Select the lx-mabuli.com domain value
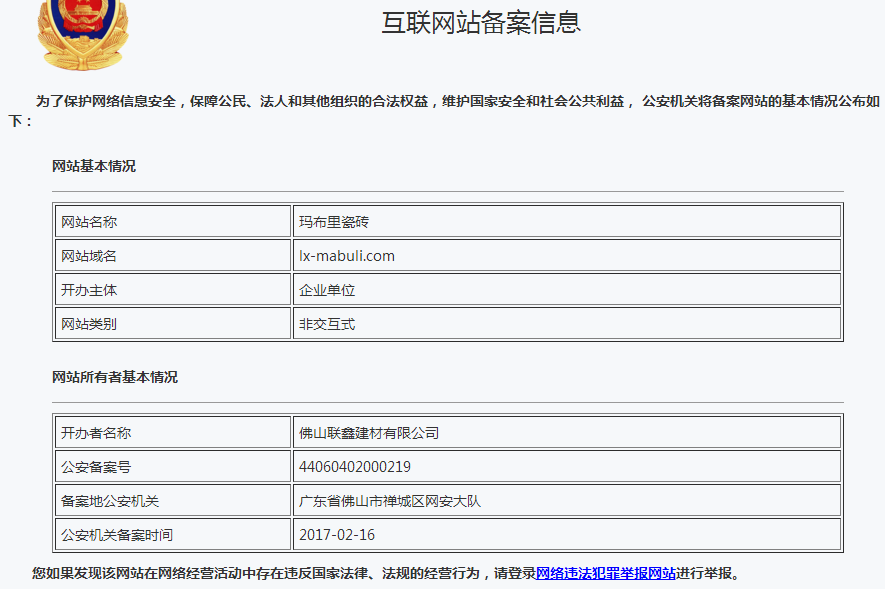 pos(347,256)
